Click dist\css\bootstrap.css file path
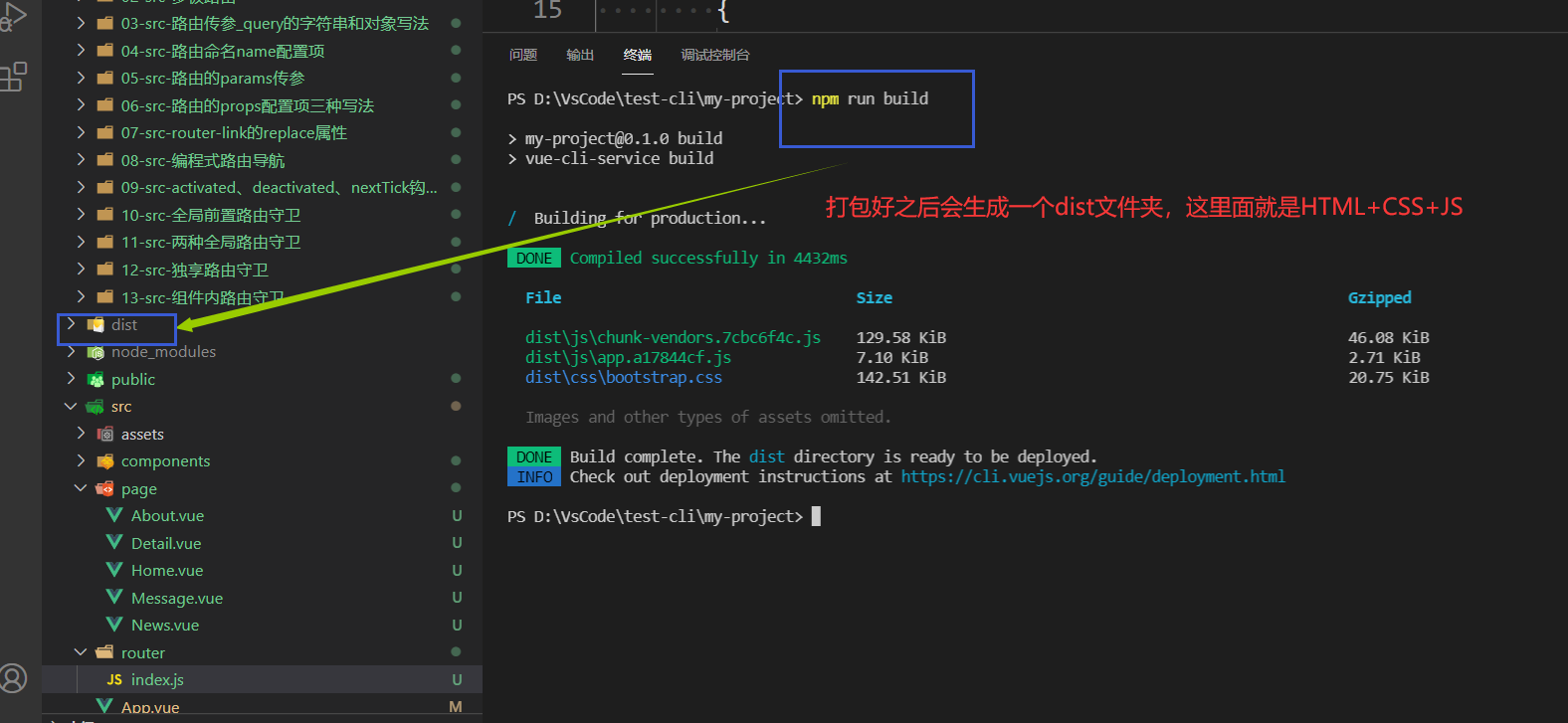The image size is (1568, 723). coord(624,377)
